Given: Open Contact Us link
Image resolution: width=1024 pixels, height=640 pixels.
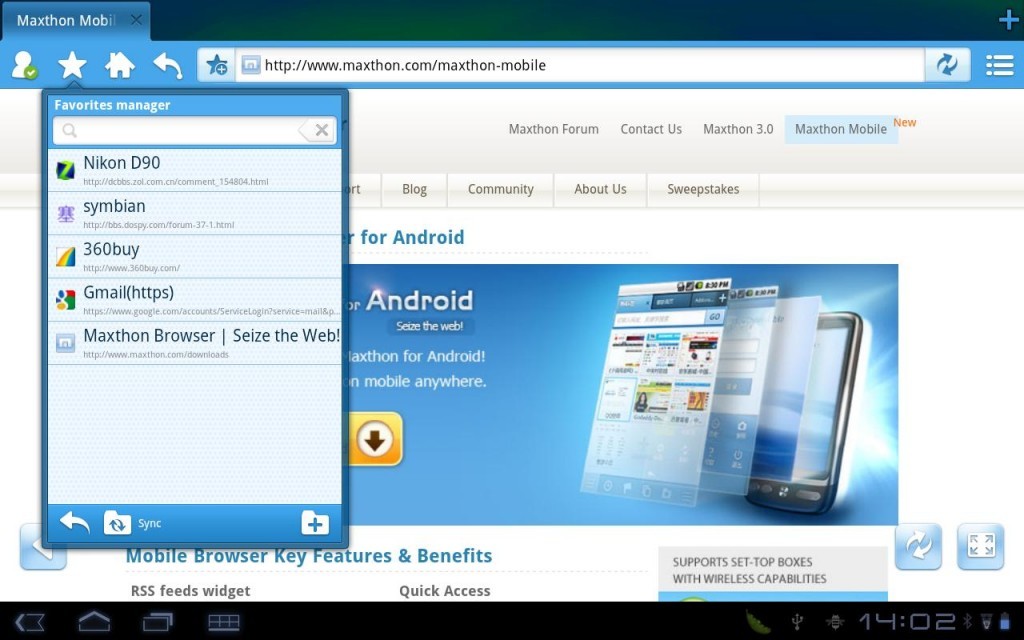Looking at the screenshot, I should (x=650, y=129).
